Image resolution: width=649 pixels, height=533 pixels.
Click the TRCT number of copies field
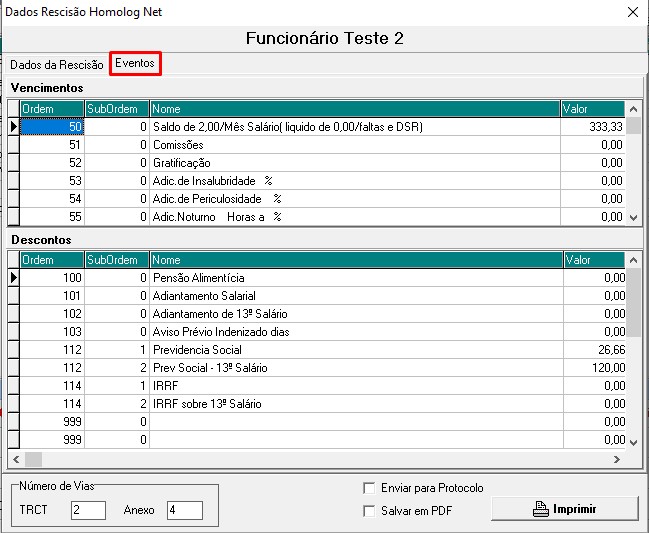pyautogui.click(x=88, y=510)
